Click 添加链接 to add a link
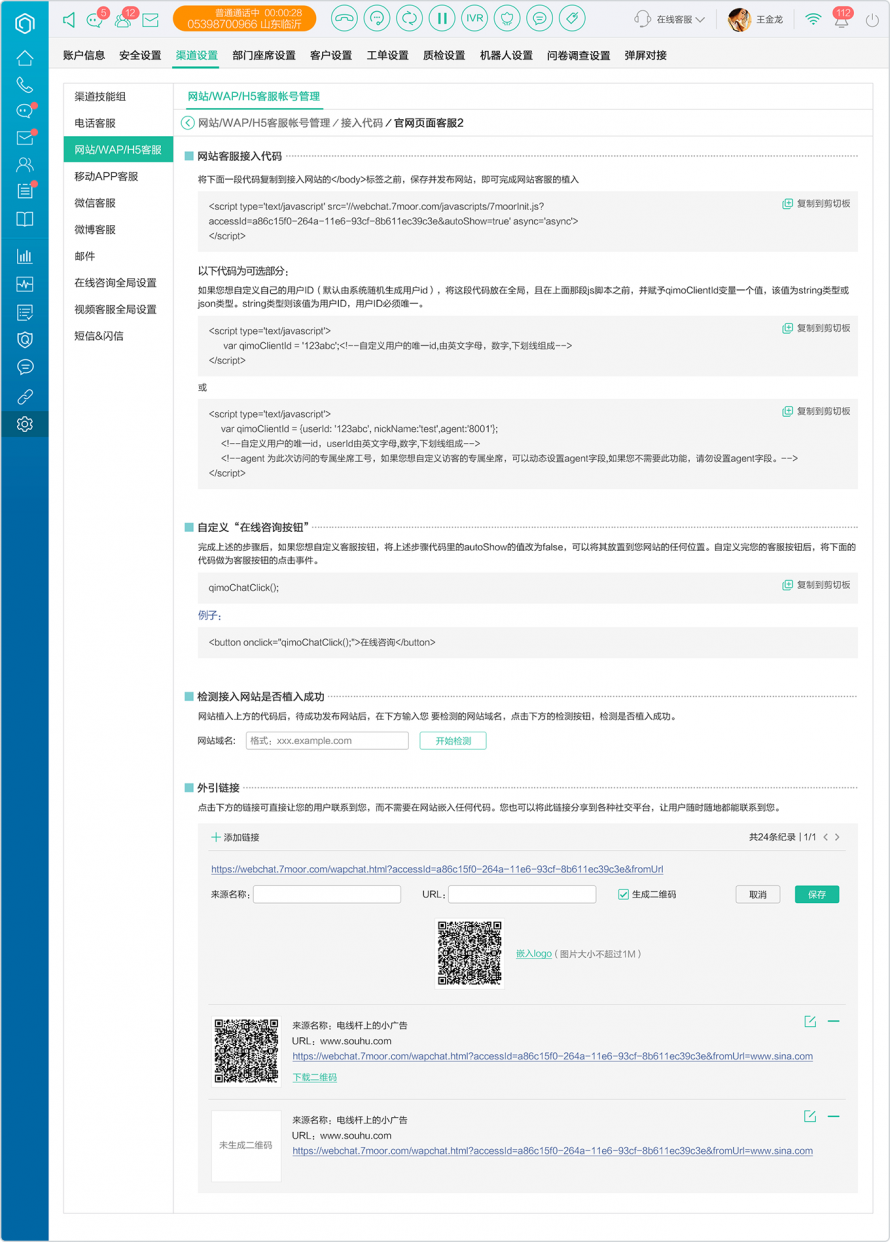890x1242 pixels. (x=235, y=837)
